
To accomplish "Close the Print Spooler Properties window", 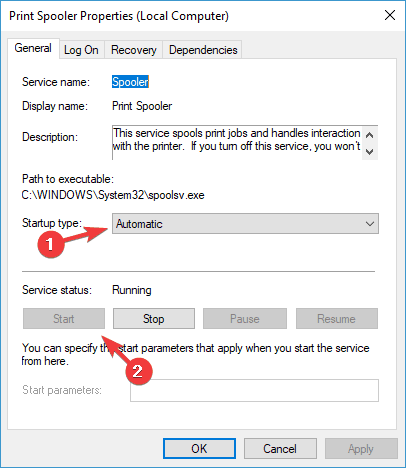I will point(390,15).
